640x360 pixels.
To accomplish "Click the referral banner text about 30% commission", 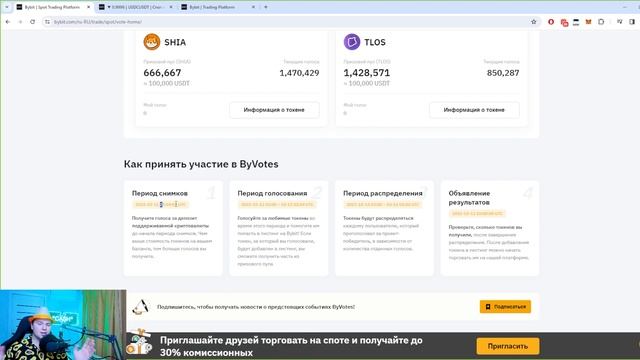I will [291, 346].
